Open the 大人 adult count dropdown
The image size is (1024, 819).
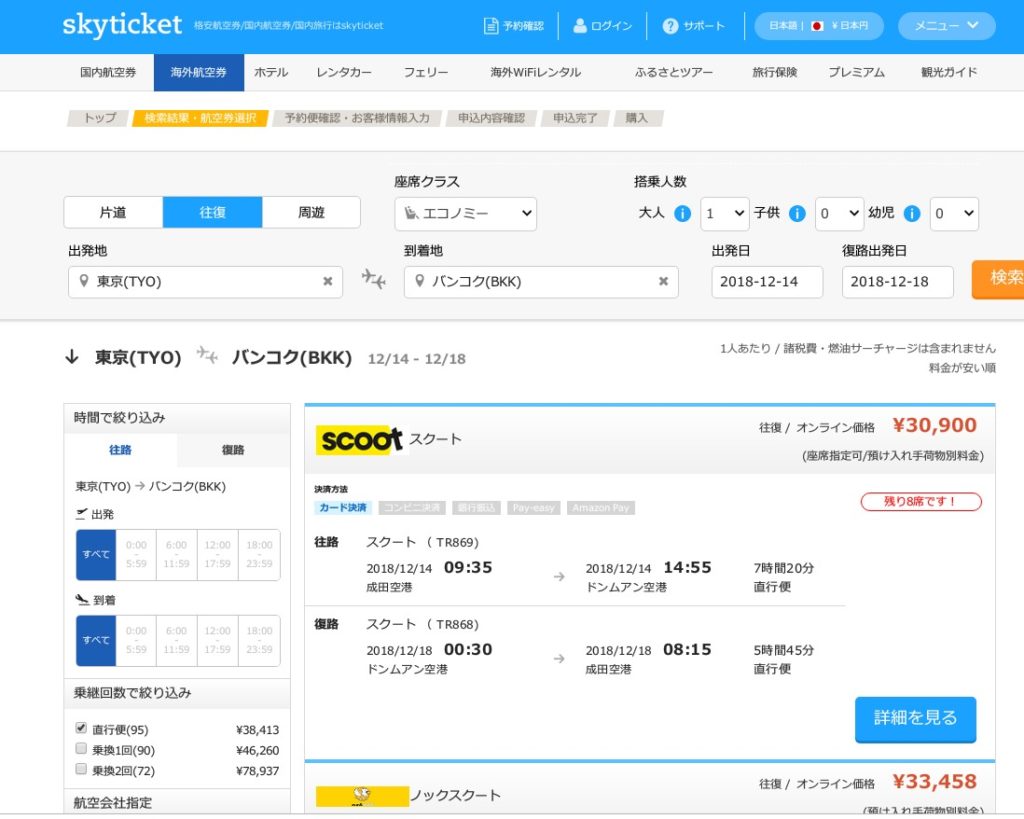(724, 214)
